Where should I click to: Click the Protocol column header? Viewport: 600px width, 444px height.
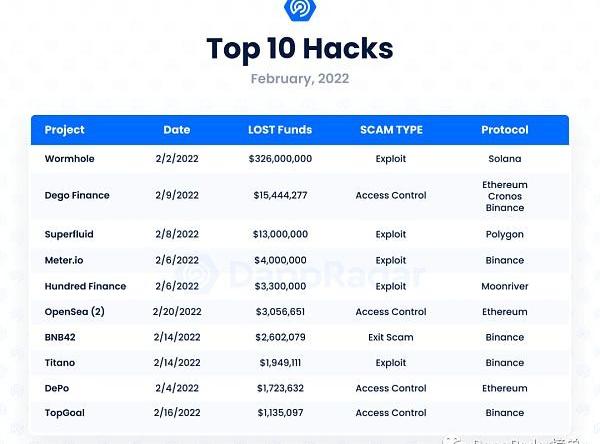(x=504, y=130)
